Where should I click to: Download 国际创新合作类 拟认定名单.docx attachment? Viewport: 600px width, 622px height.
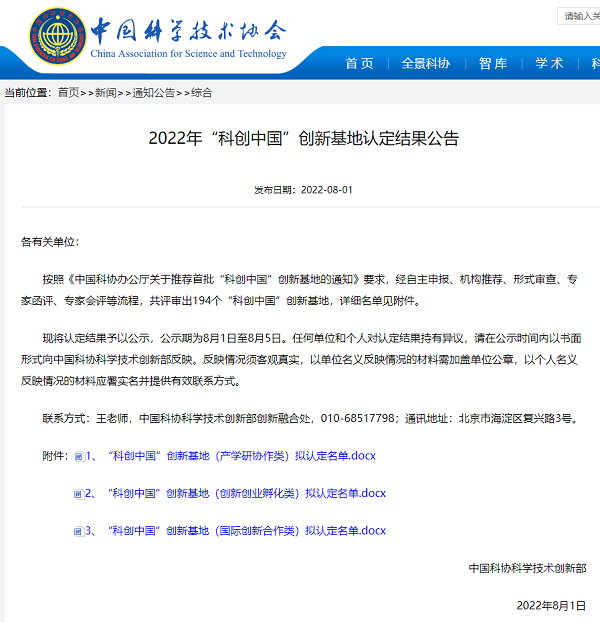[x=236, y=531]
